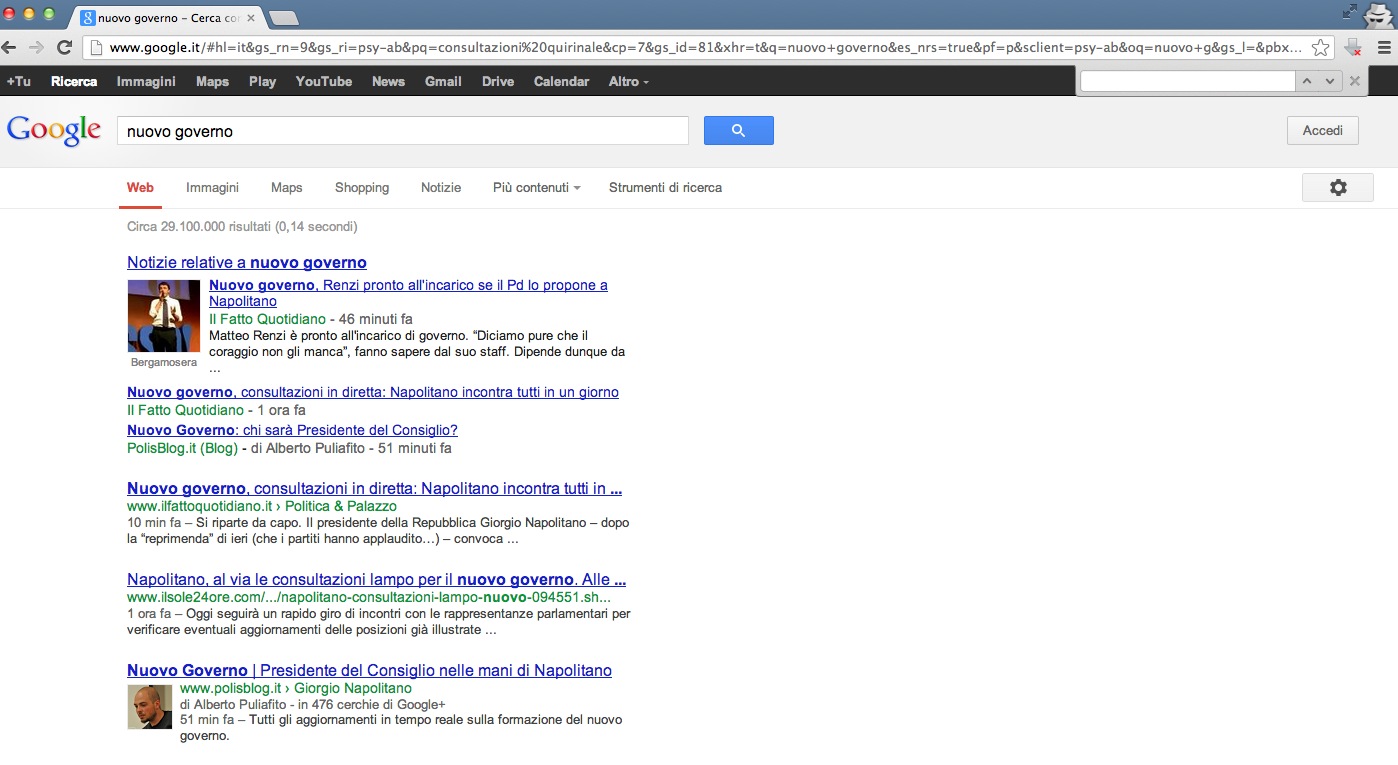Click 'Il Fatto Quotidiano - 46 minuti fa' source
1398x765 pixels.
pyautogui.click(x=311, y=320)
